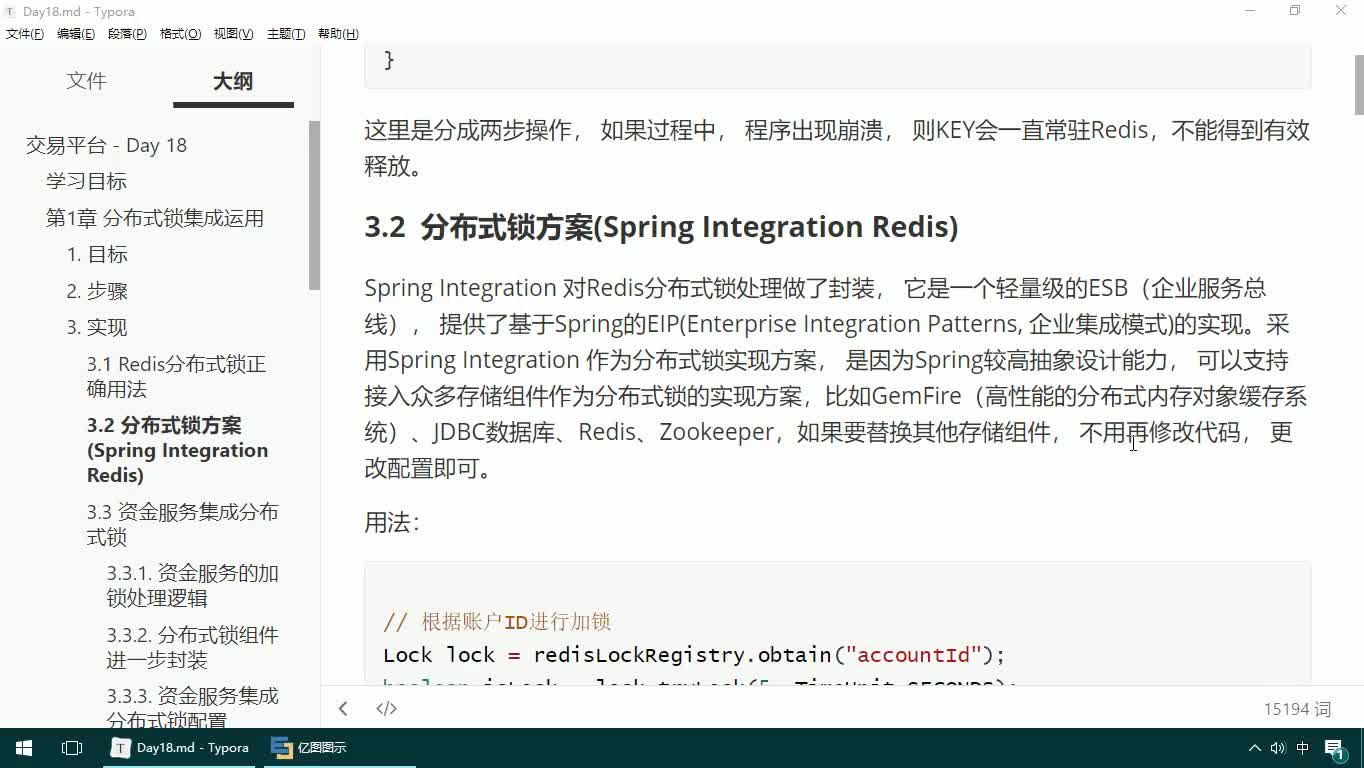Open Task View on the taskbar
This screenshot has width=1364, height=768.
tap(72, 748)
